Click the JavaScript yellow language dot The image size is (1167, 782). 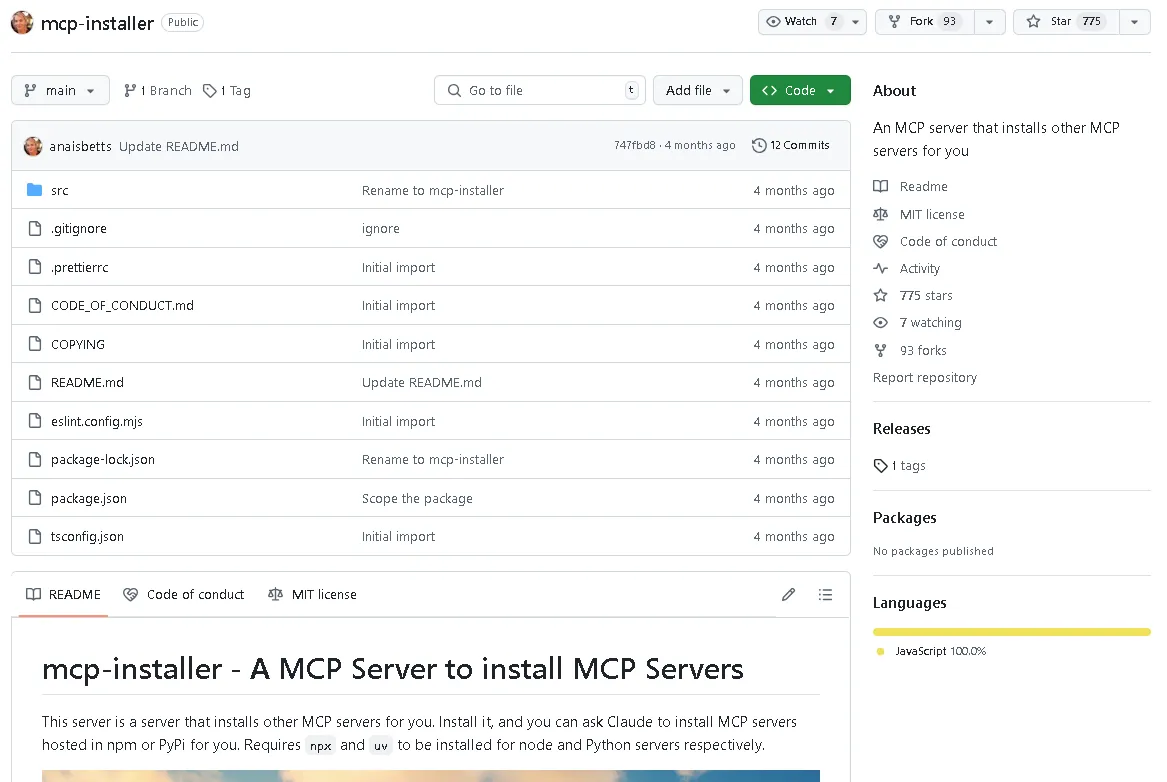coord(880,651)
